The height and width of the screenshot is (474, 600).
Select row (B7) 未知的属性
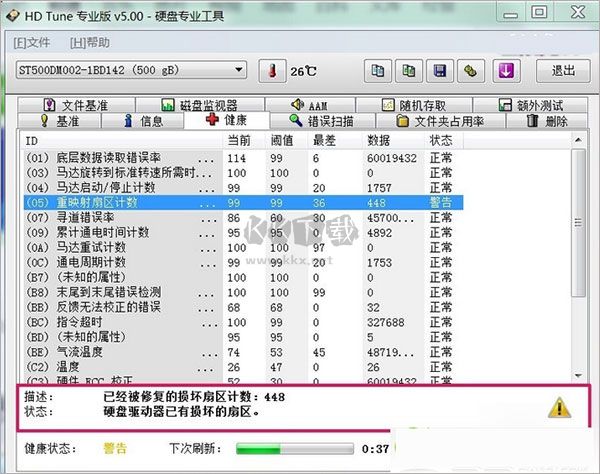[x=243, y=277]
